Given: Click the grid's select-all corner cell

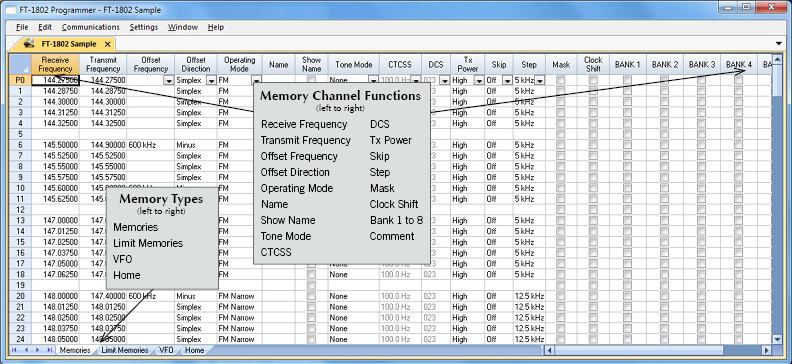Looking at the screenshot, I should click(x=20, y=64).
